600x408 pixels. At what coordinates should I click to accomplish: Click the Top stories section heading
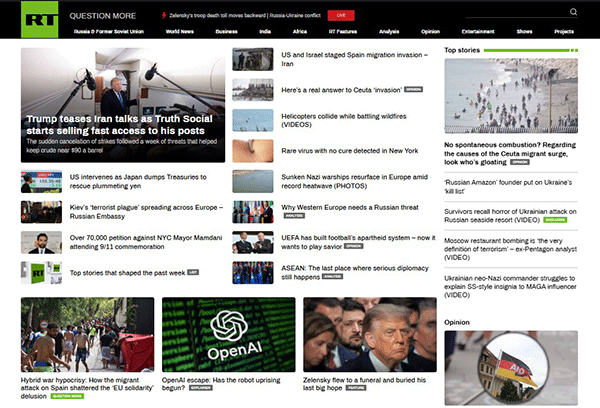pyautogui.click(x=462, y=50)
